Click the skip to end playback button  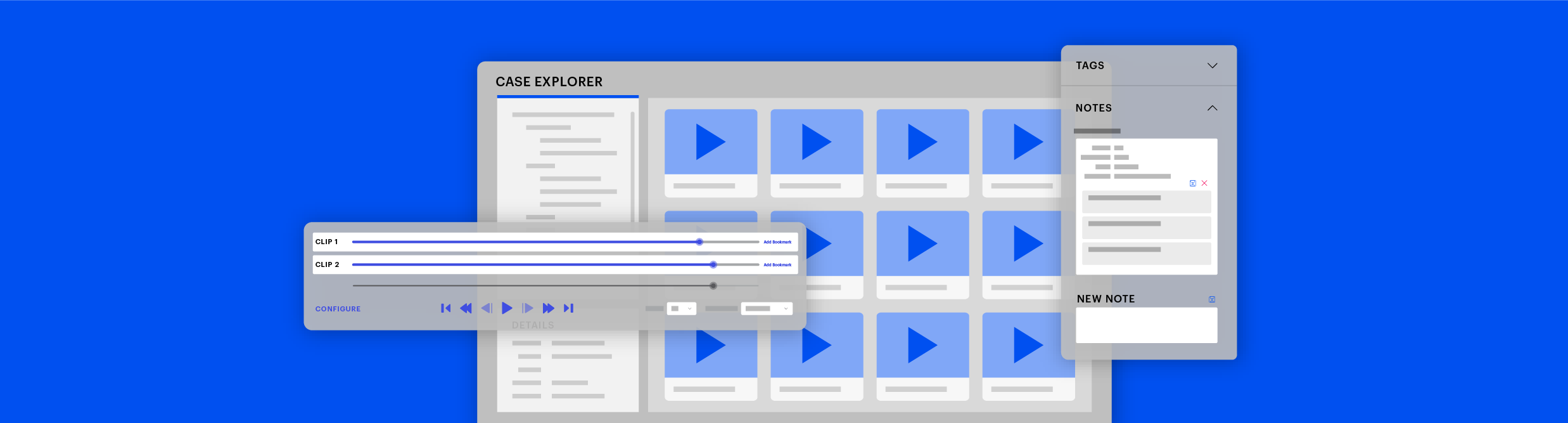(x=568, y=308)
